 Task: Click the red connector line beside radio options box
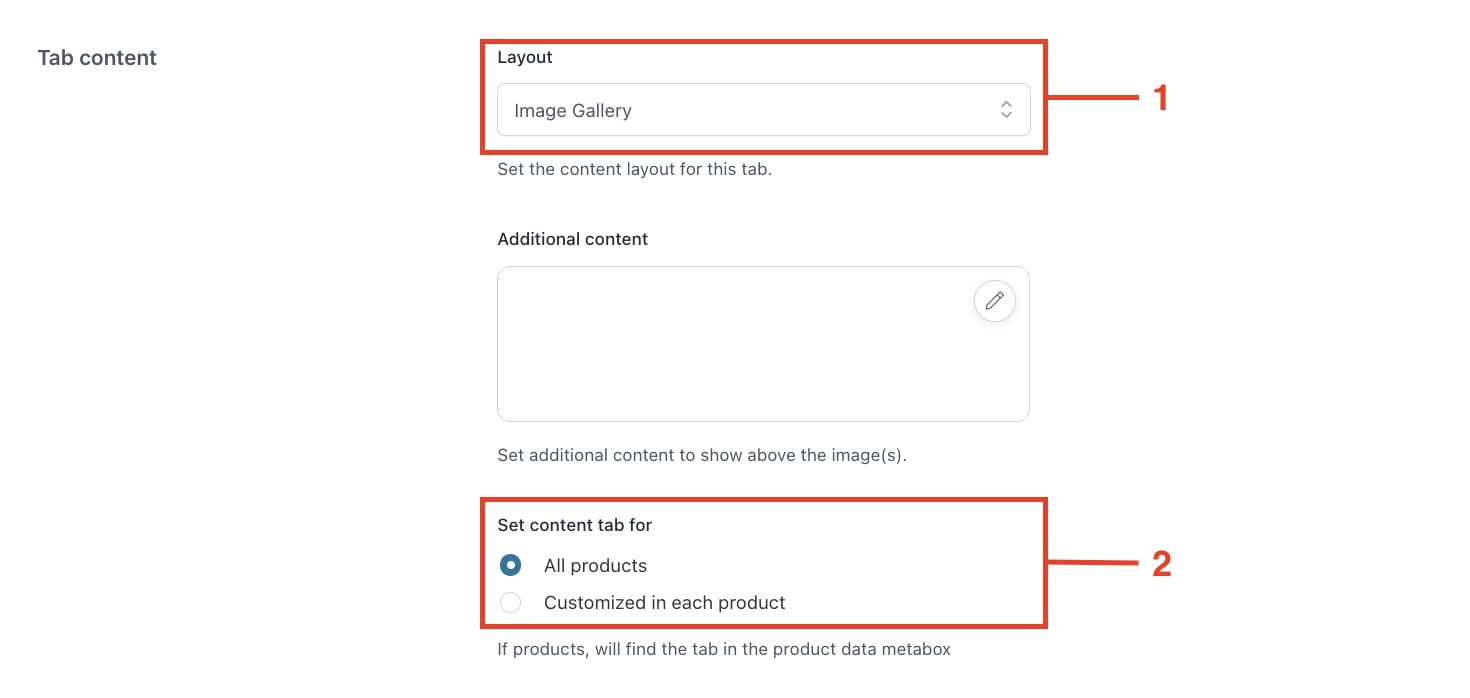(x=1093, y=564)
